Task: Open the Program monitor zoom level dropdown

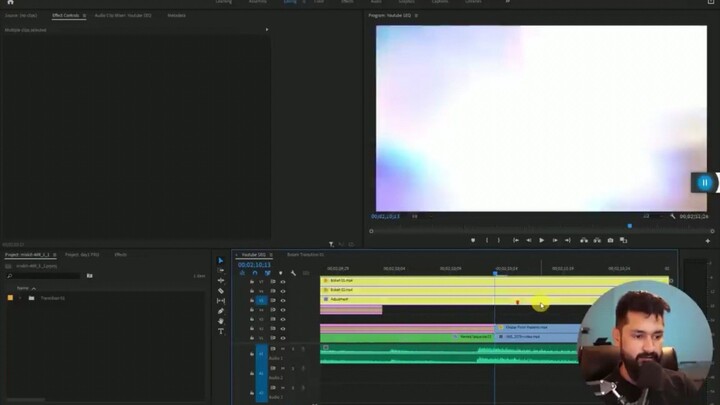Action: 420,216
